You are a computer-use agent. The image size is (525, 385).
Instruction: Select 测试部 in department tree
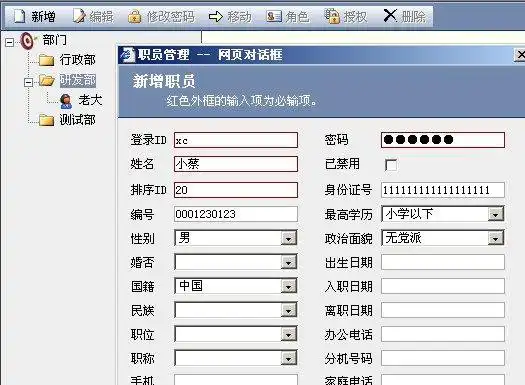[x=78, y=120]
